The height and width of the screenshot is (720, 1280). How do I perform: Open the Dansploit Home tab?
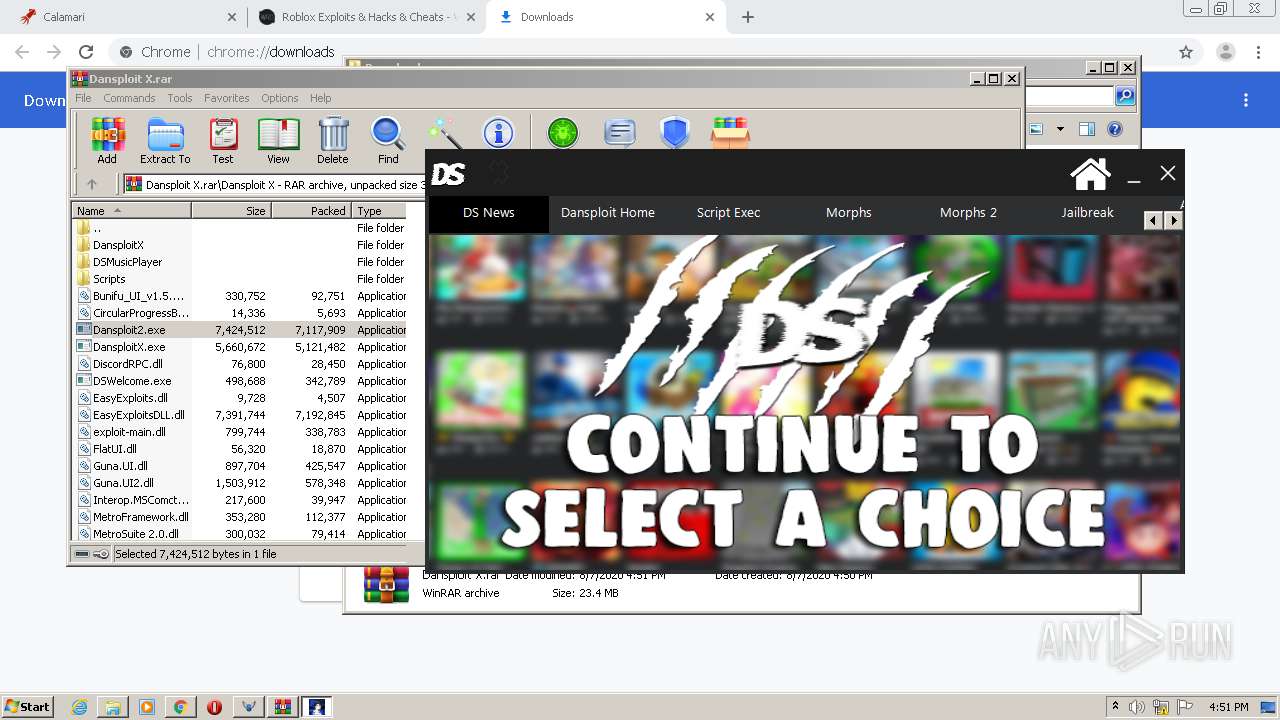coord(608,213)
